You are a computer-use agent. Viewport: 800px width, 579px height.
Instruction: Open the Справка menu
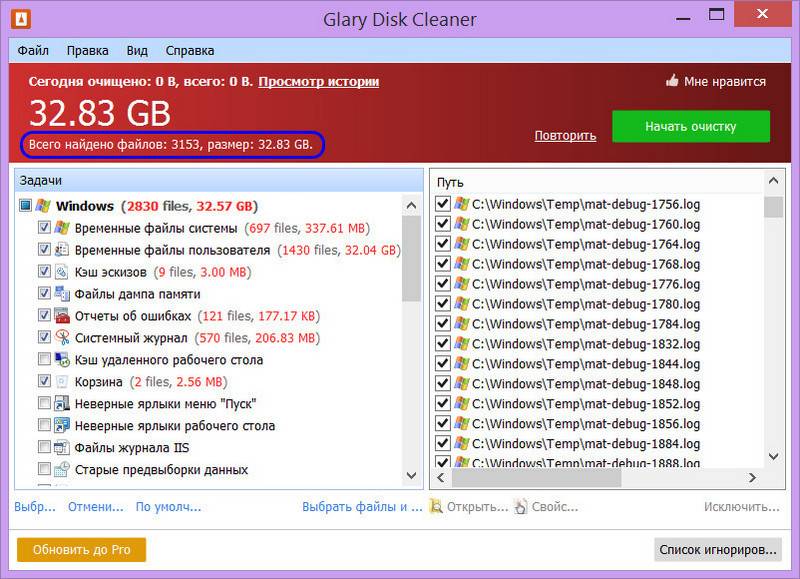point(189,51)
